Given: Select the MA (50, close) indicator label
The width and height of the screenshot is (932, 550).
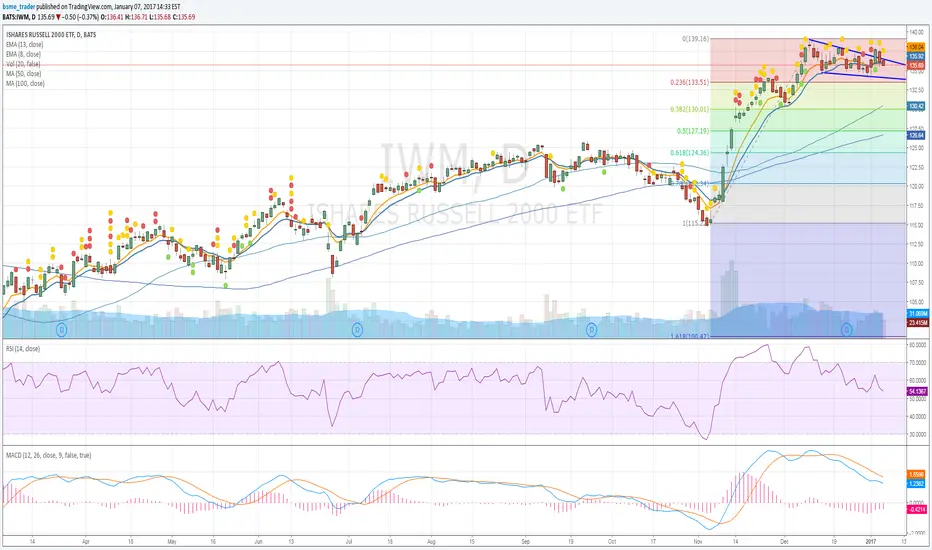Looking at the screenshot, I should 24,74.
